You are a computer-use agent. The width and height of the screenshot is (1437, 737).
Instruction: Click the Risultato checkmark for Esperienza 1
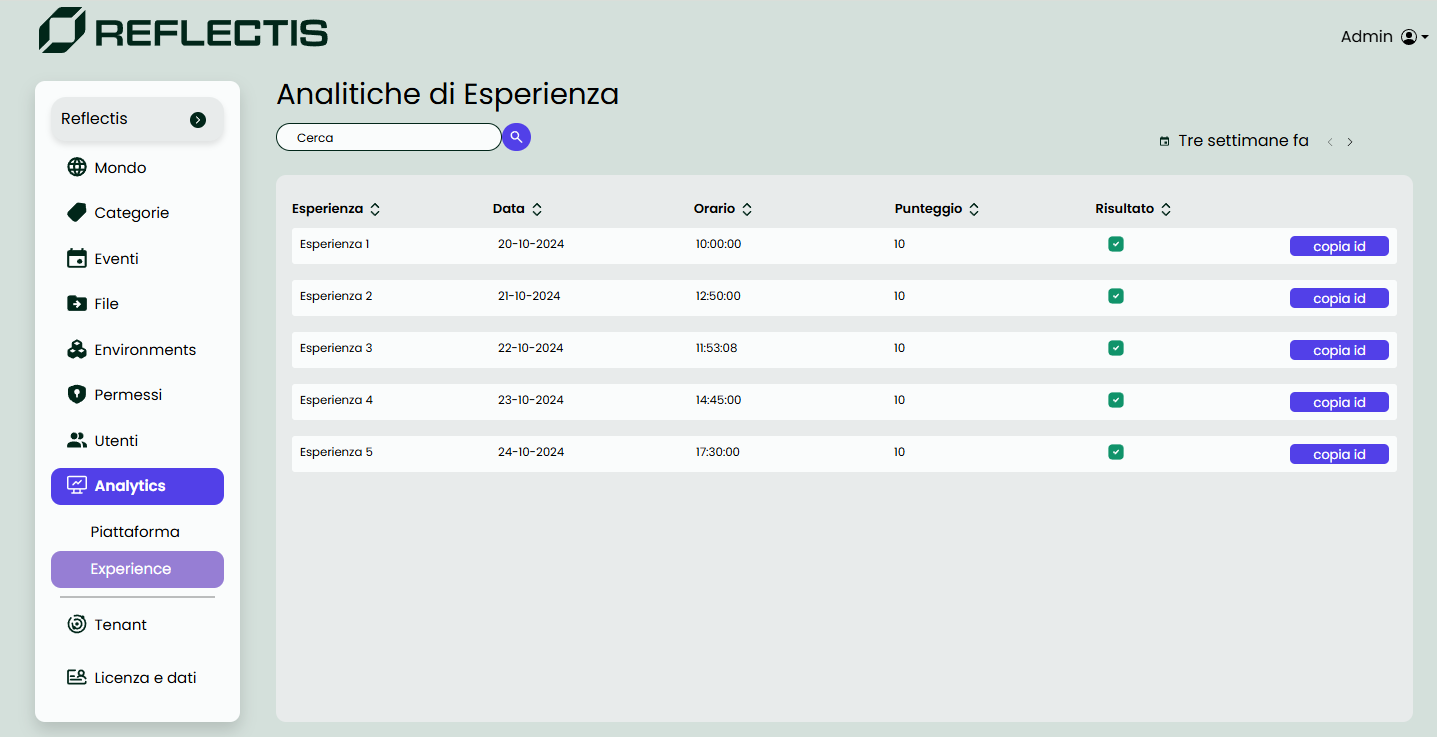(x=1116, y=243)
